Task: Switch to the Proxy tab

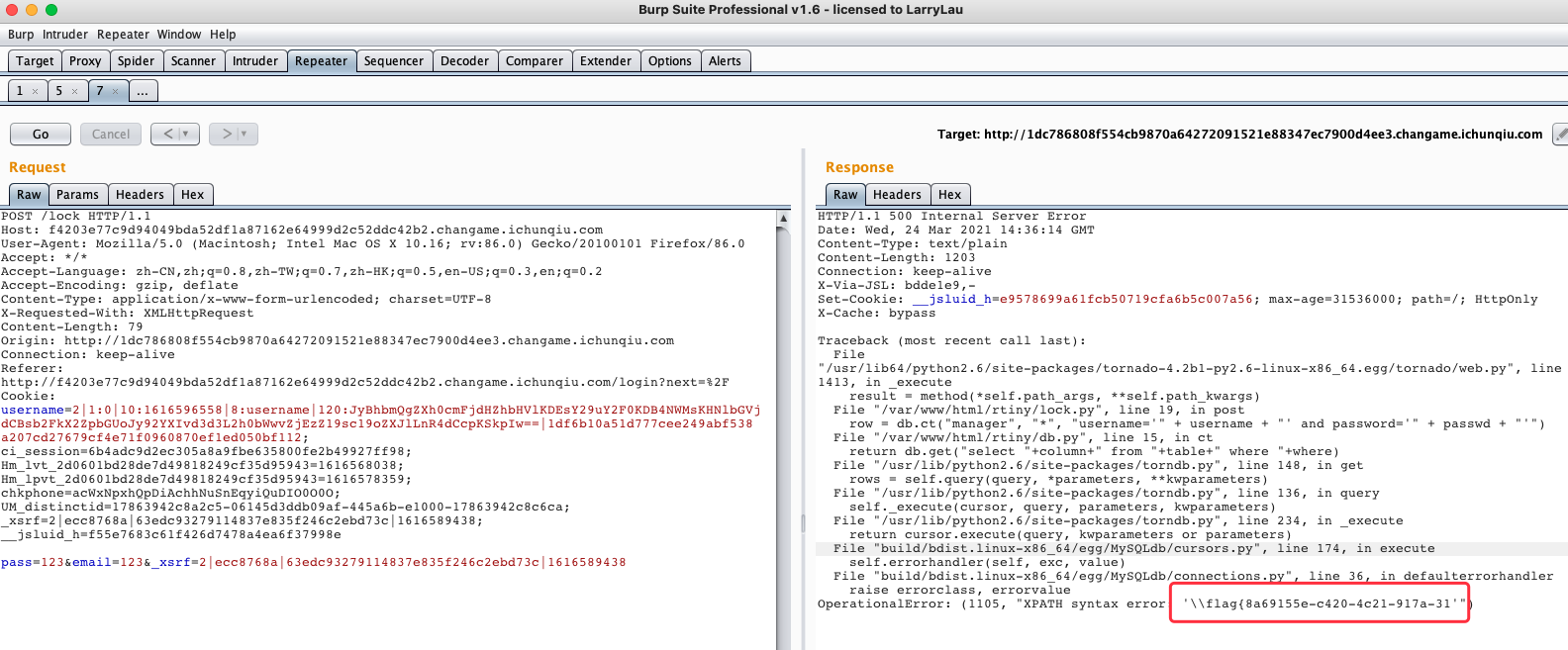Action: point(85,61)
